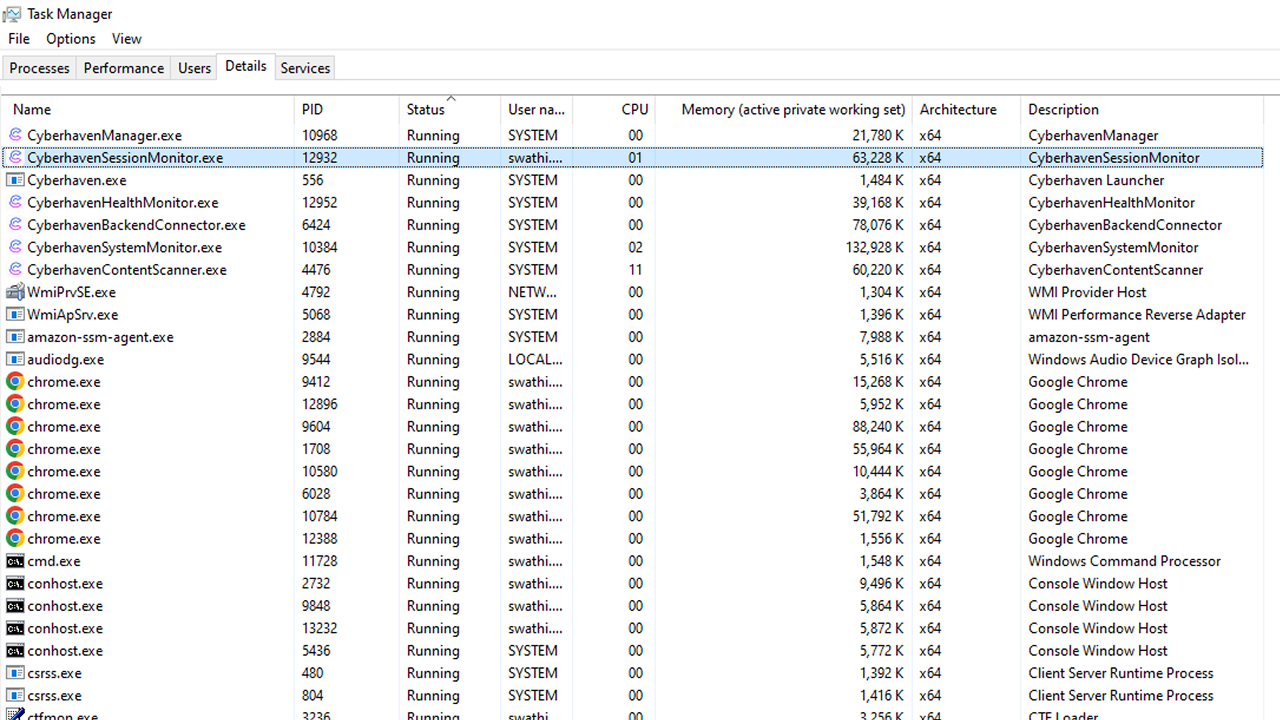Click the CyberhavenManager.exe process icon
This screenshot has height=720, width=1280.
(x=15, y=135)
